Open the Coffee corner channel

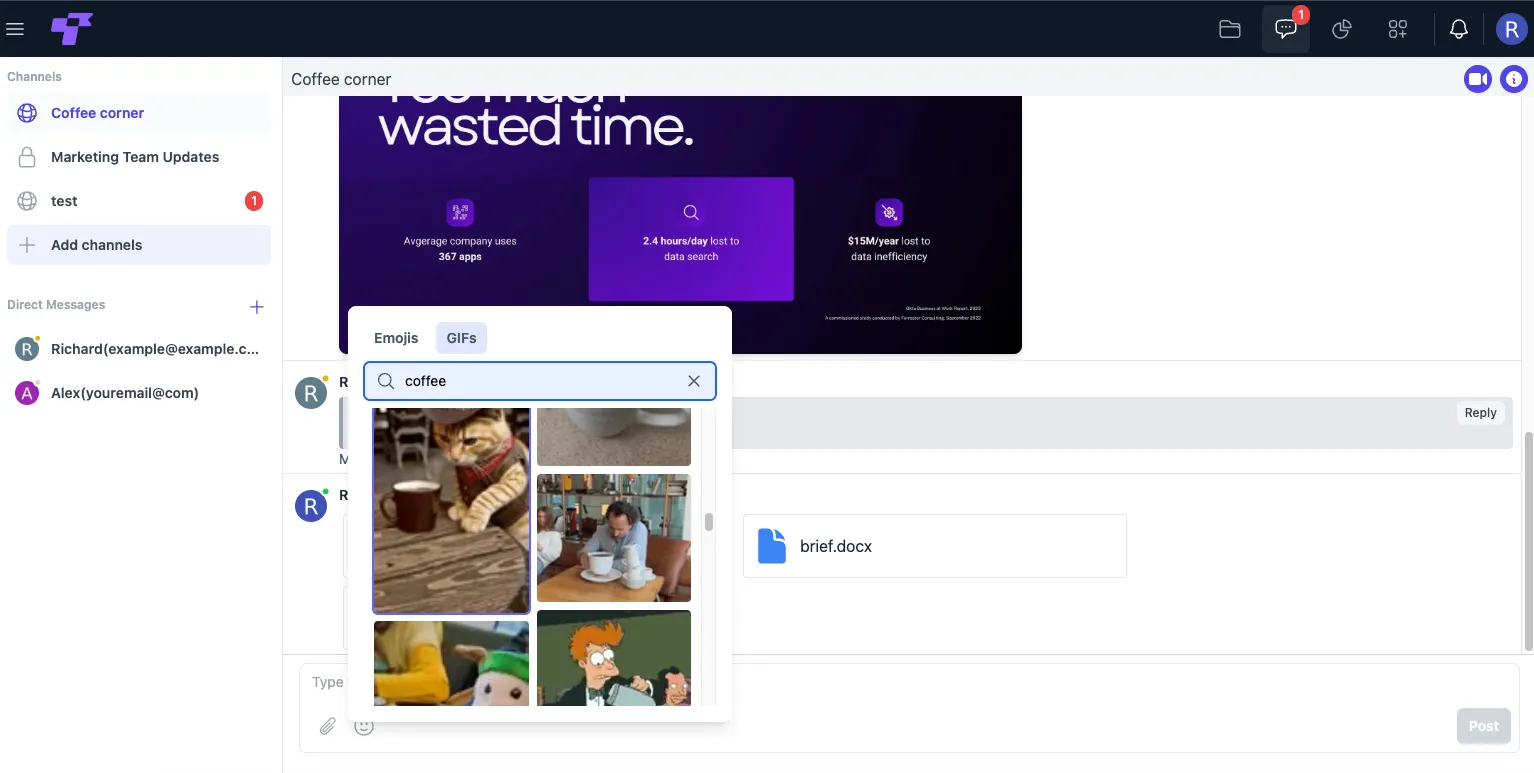[x=139, y=113]
